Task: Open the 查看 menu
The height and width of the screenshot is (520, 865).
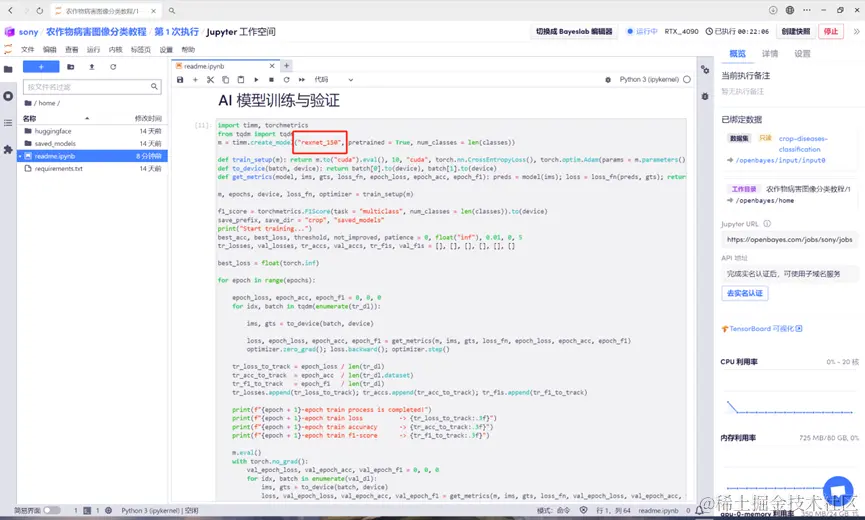Action: tap(72, 50)
